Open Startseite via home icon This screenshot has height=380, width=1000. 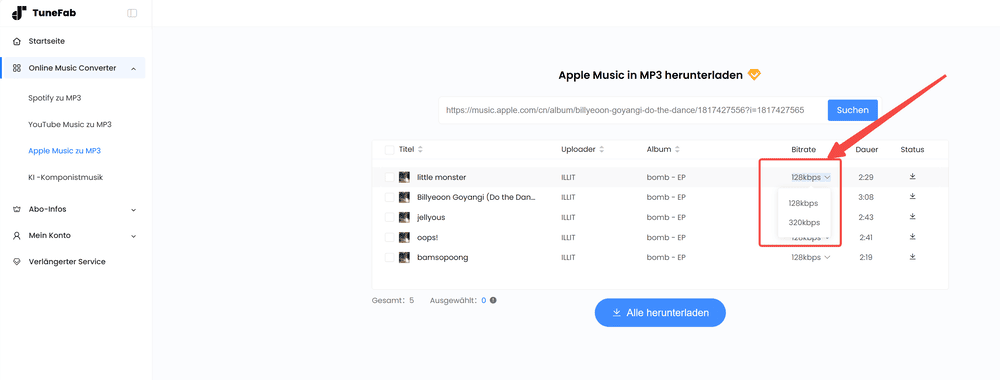tap(17, 41)
